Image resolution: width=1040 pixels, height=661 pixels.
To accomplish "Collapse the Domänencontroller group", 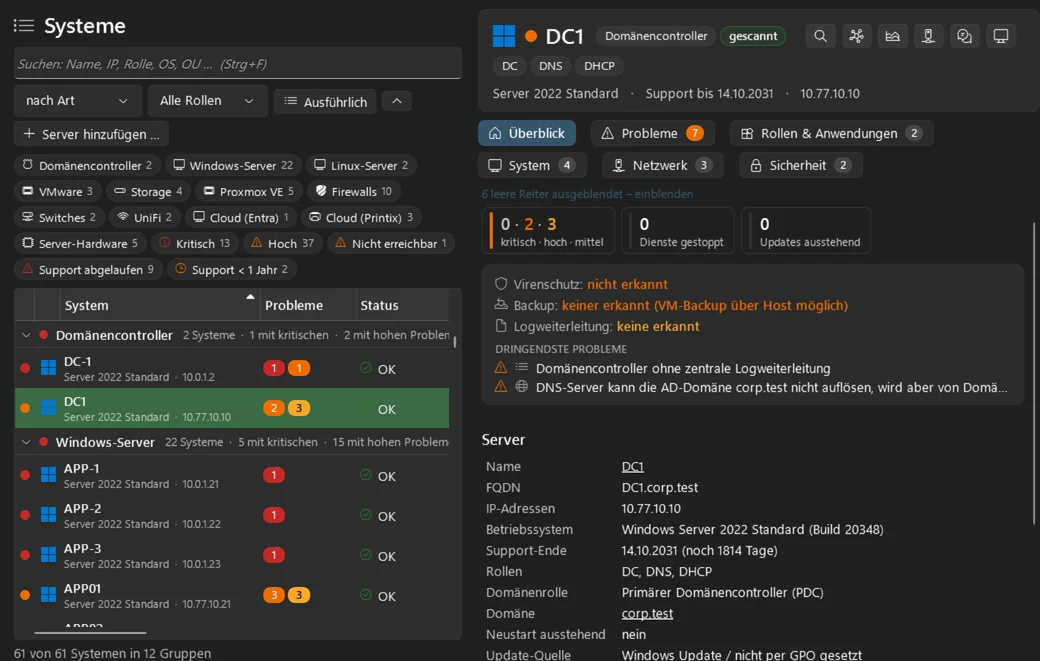I will 26,335.
